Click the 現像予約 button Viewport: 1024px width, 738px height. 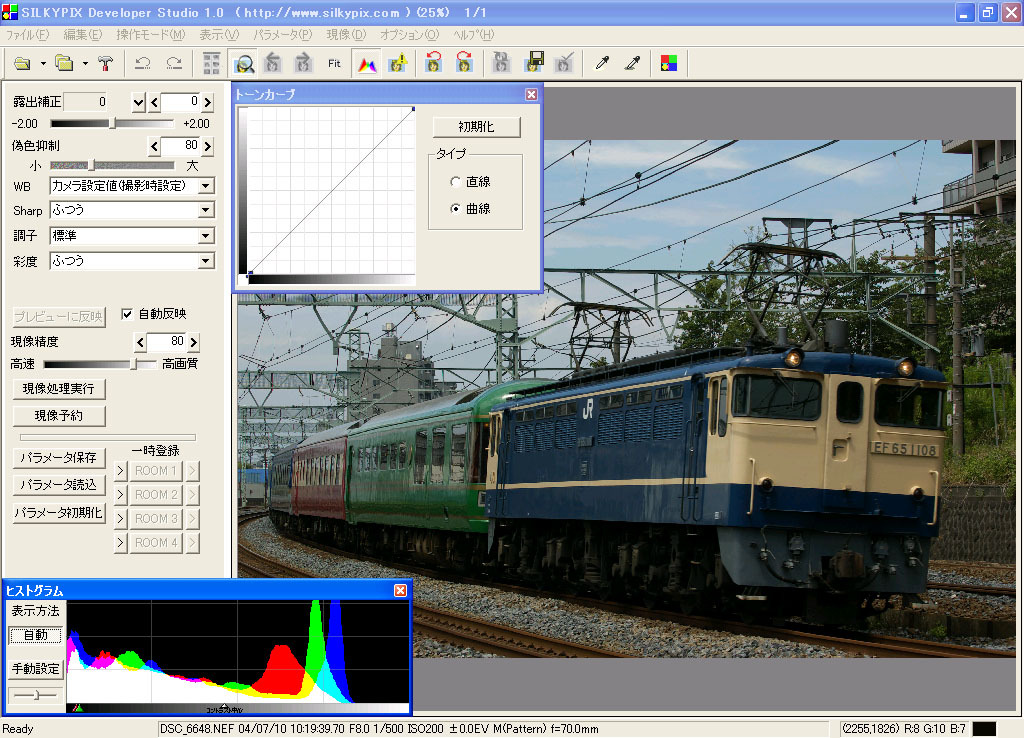pos(59,416)
